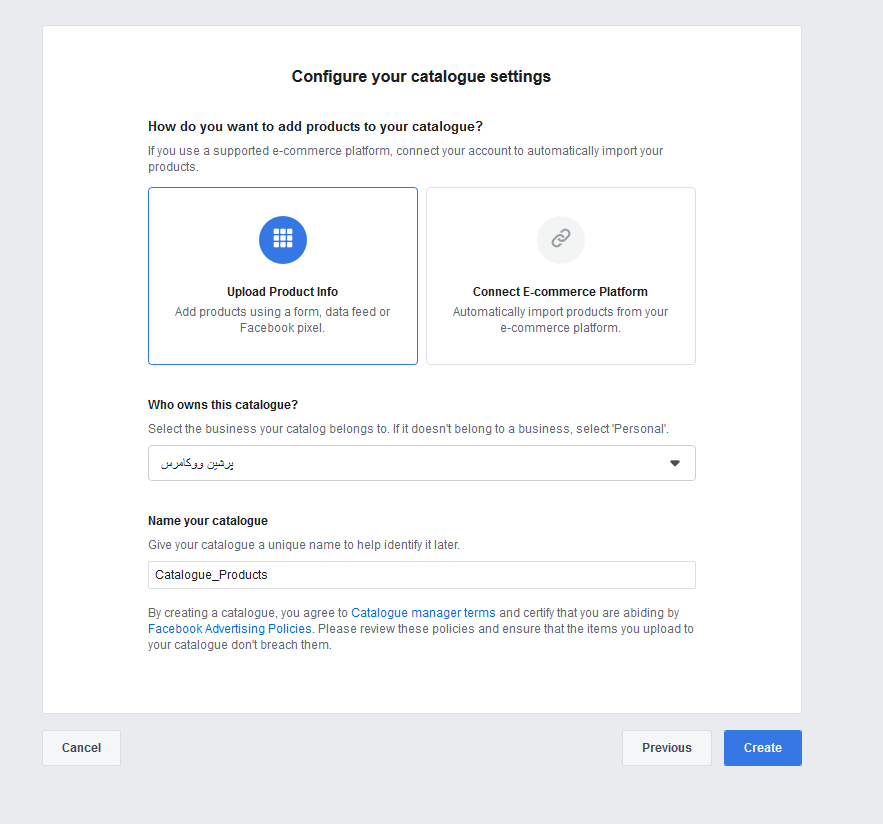Click the "Name your catalogue" label
The height and width of the screenshot is (824, 883).
click(x=208, y=521)
